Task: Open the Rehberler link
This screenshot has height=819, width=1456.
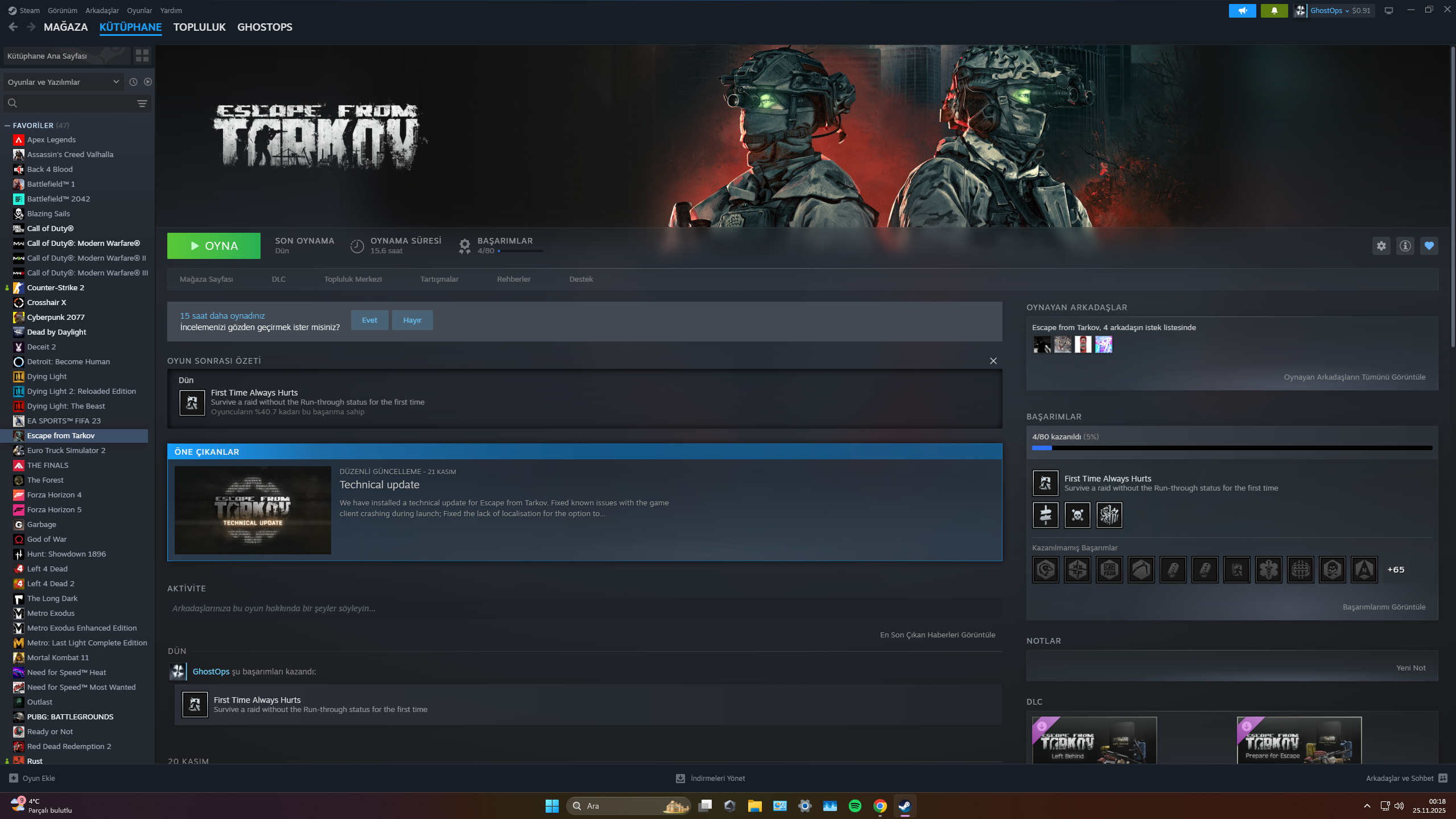Action: (x=514, y=279)
